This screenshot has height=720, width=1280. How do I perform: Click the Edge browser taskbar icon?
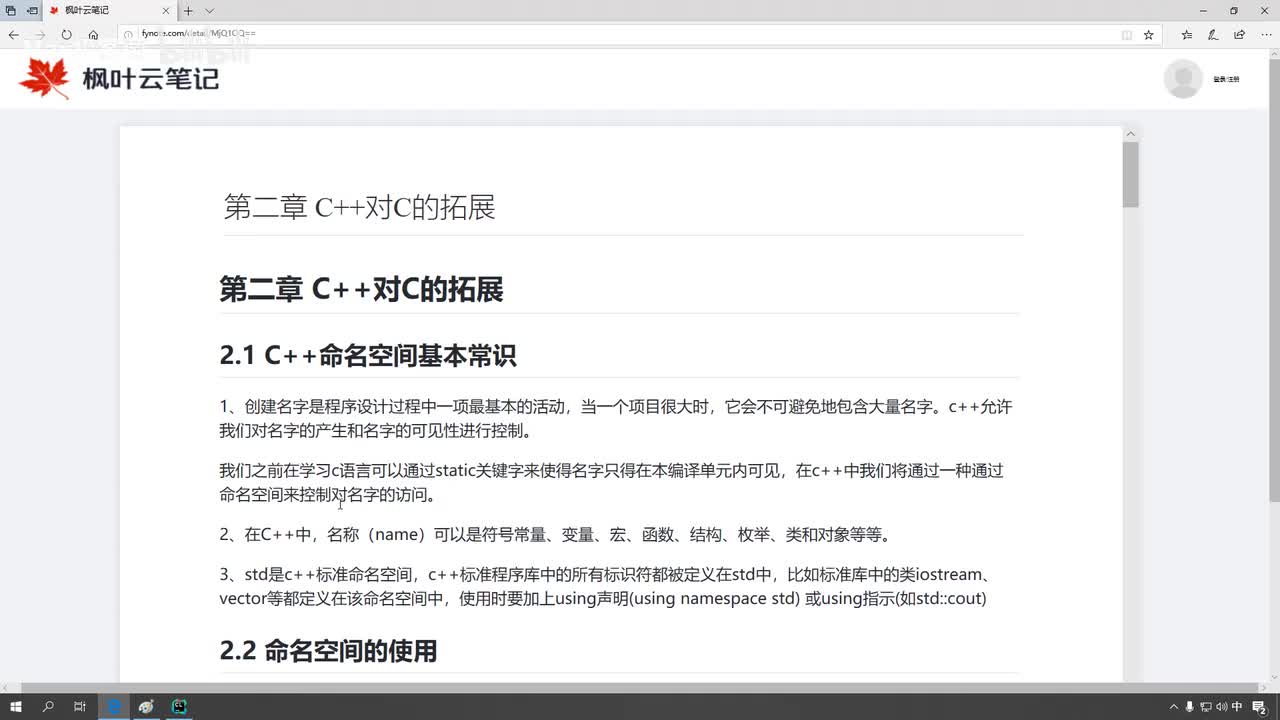[x=114, y=706]
